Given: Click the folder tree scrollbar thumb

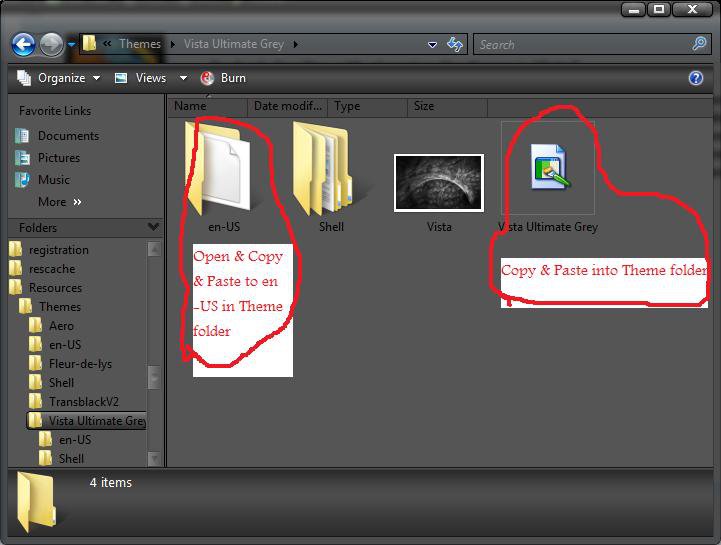Looking at the screenshot, I should click(x=154, y=378).
